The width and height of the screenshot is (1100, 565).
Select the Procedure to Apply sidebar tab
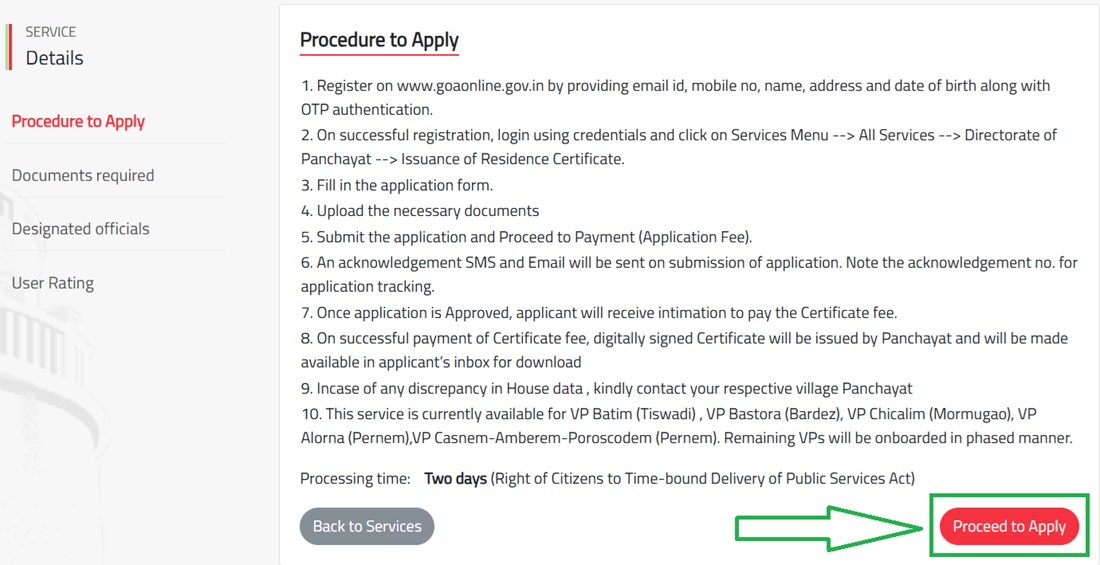[x=78, y=121]
